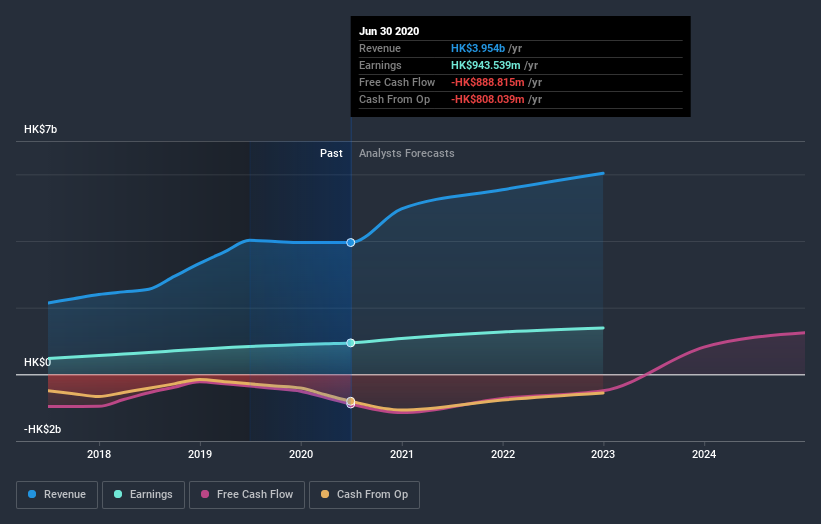
Task: Click the Analysts Forecasts label
Action: 407,153
